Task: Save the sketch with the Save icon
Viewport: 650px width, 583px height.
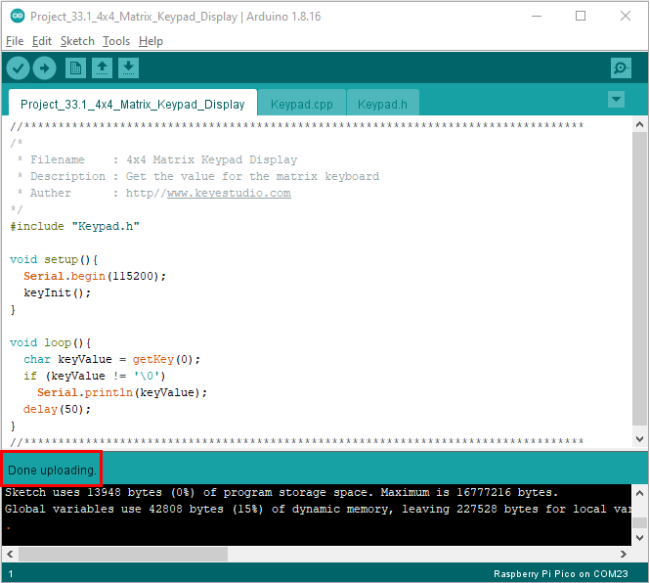Action: point(129,68)
